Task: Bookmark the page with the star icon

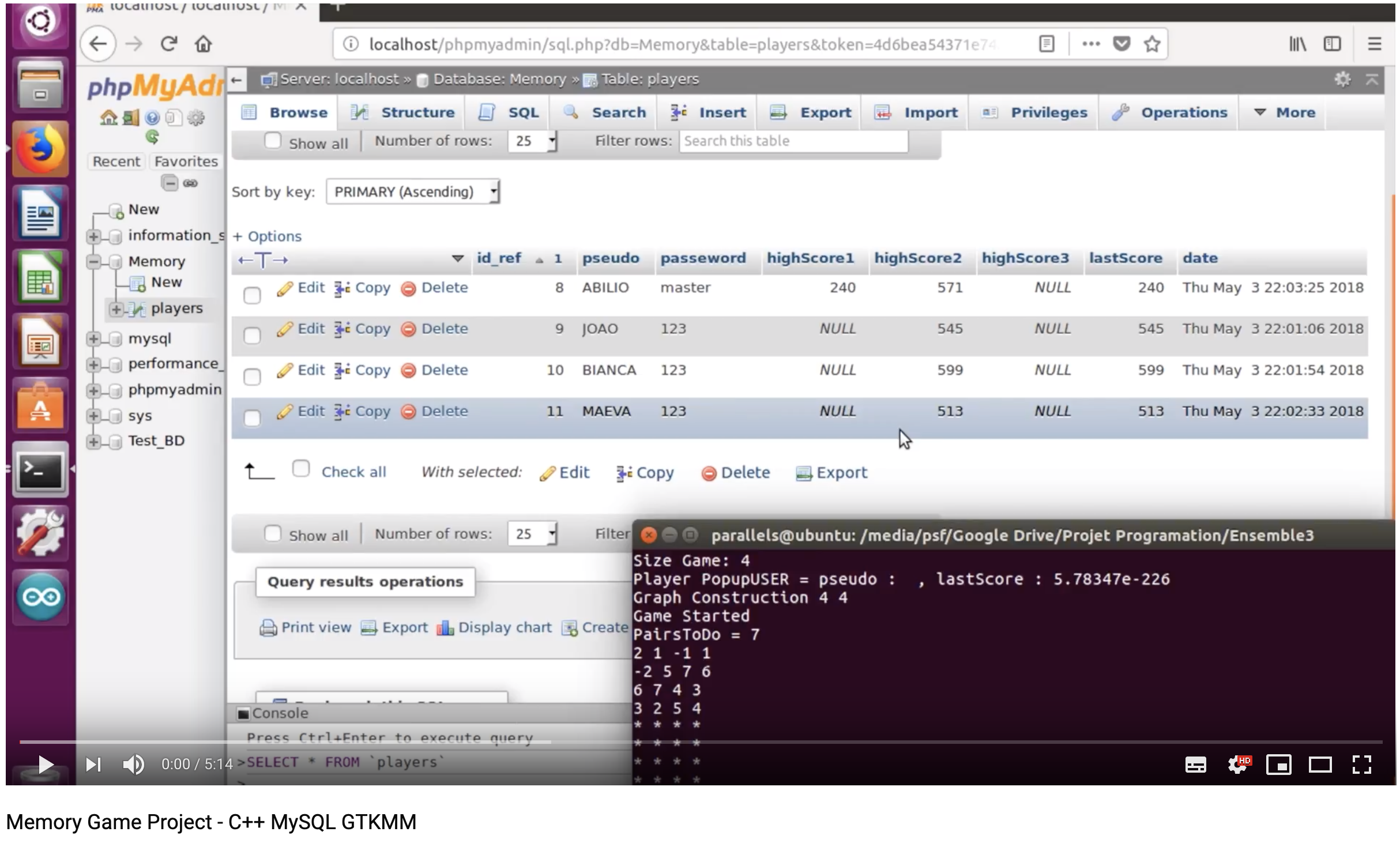Action: [x=1151, y=44]
